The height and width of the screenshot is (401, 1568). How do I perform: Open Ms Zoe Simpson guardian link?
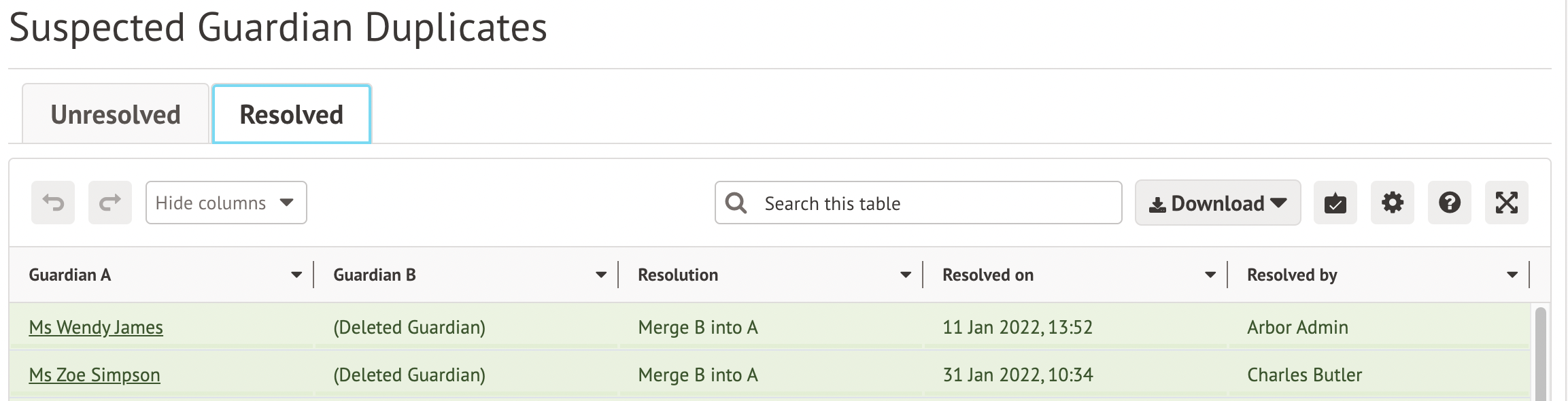95,375
